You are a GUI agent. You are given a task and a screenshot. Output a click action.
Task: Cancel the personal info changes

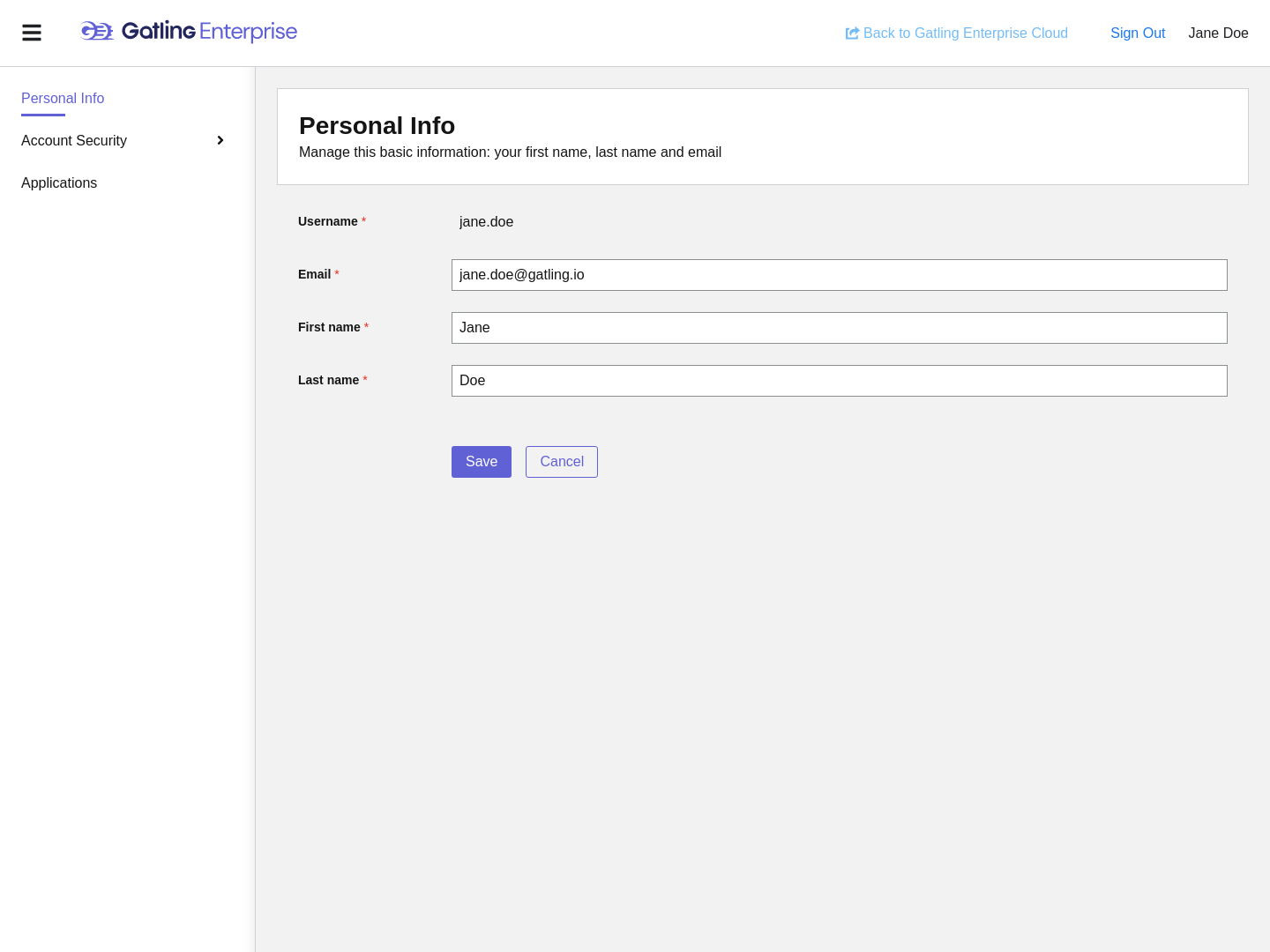click(561, 462)
